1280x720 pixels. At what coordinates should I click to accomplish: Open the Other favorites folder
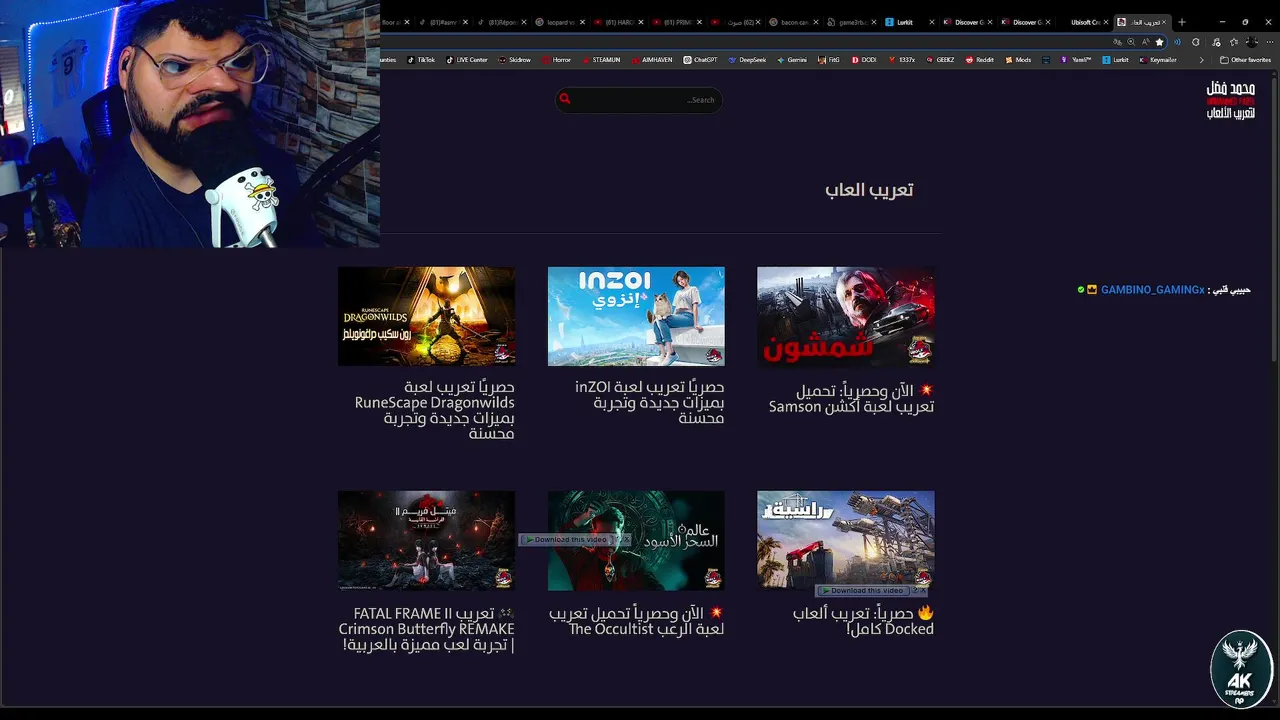tap(1245, 60)
